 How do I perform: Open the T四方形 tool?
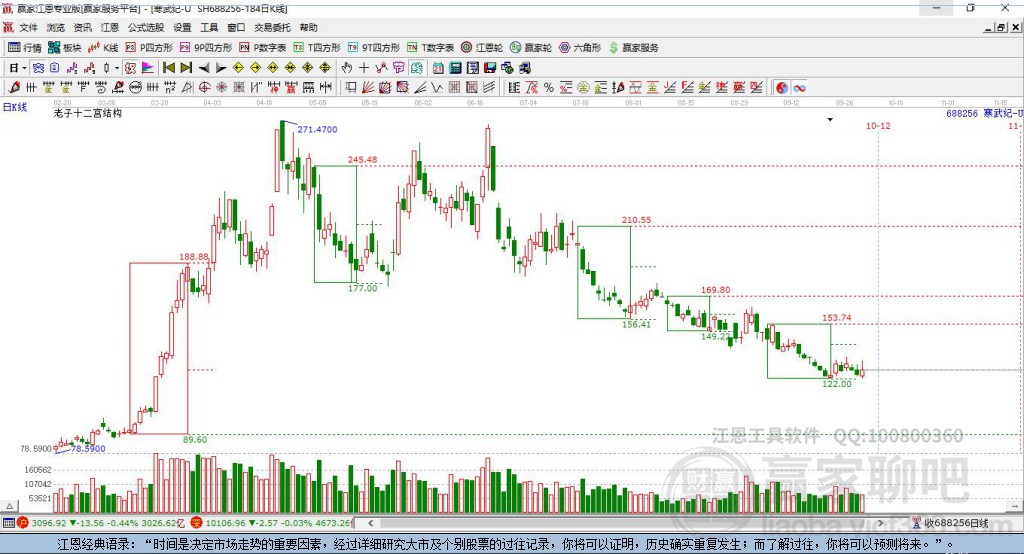[x=317, y=48]
